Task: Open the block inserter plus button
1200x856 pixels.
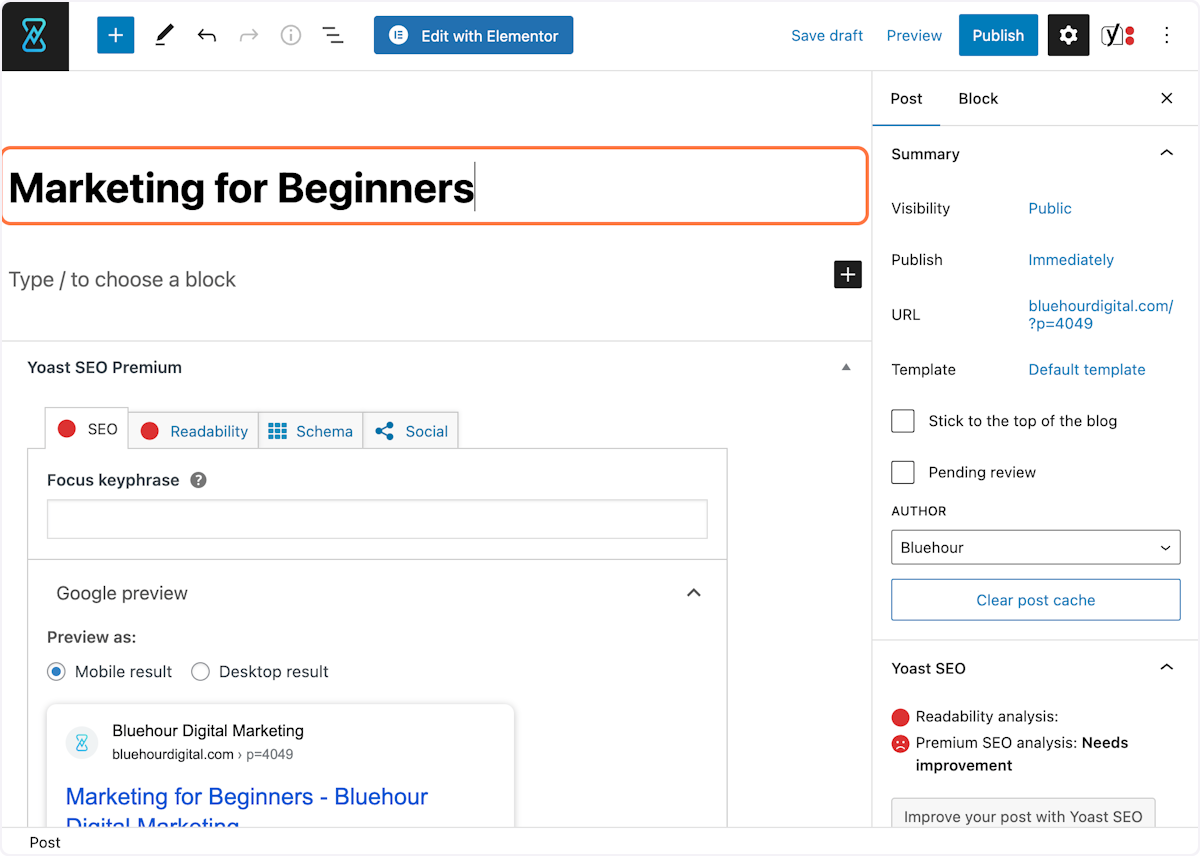Action: coord(115,35)
